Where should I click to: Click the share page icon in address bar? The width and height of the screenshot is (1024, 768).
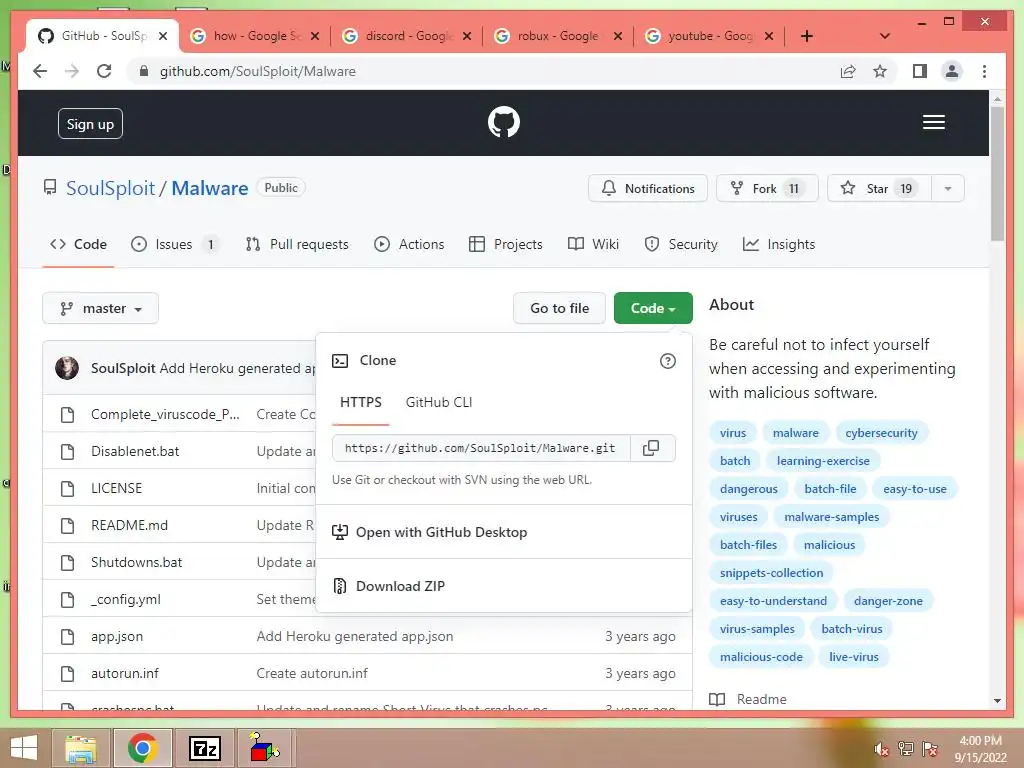click(x=848, y=71)
